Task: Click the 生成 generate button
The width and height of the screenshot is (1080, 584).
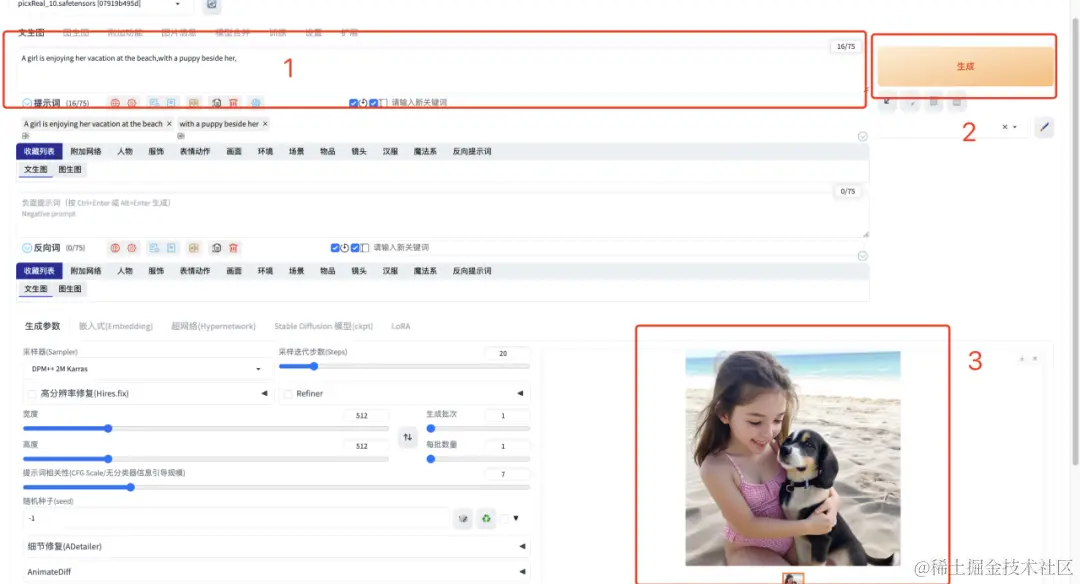Action: click(963, 66)
